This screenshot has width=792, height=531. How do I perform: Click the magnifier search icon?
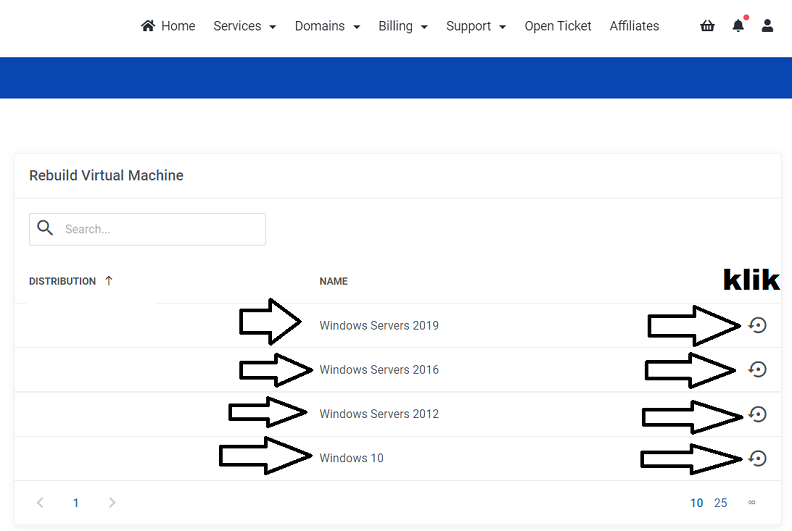click(x=45, y=228)
